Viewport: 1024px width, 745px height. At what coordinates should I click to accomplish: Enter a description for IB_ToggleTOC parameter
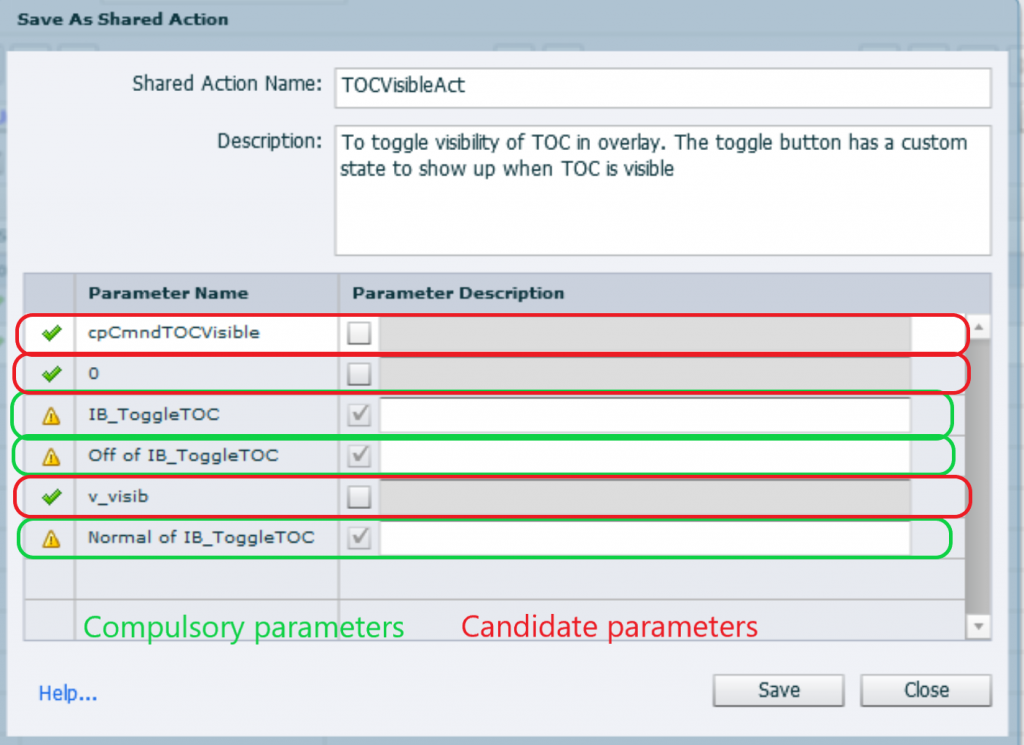(x=644, y=415)
